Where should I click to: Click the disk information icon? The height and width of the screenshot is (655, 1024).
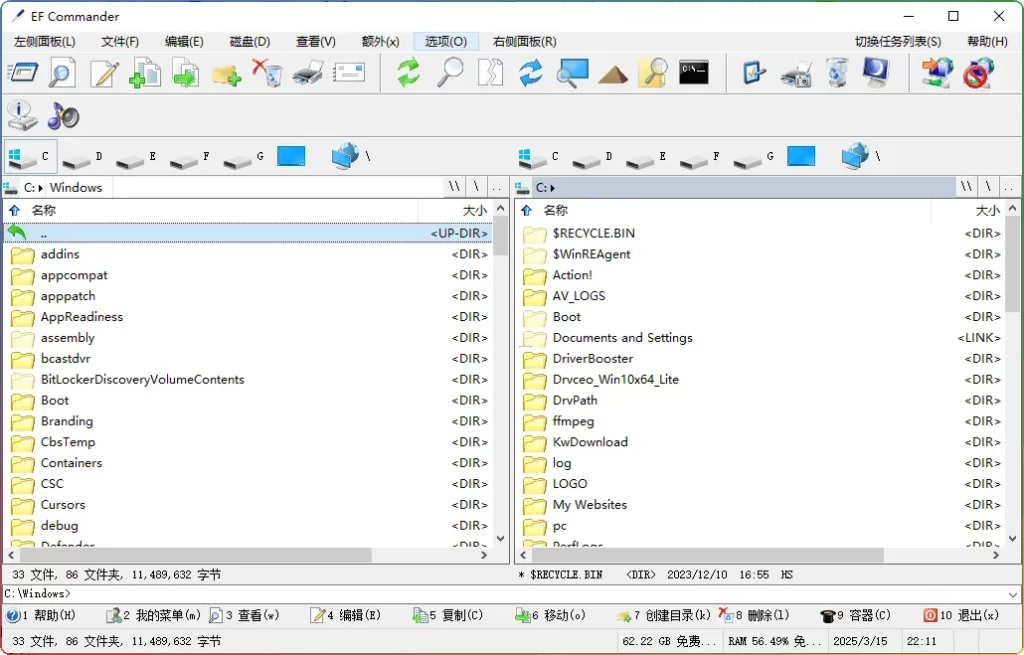coord(22,116)
